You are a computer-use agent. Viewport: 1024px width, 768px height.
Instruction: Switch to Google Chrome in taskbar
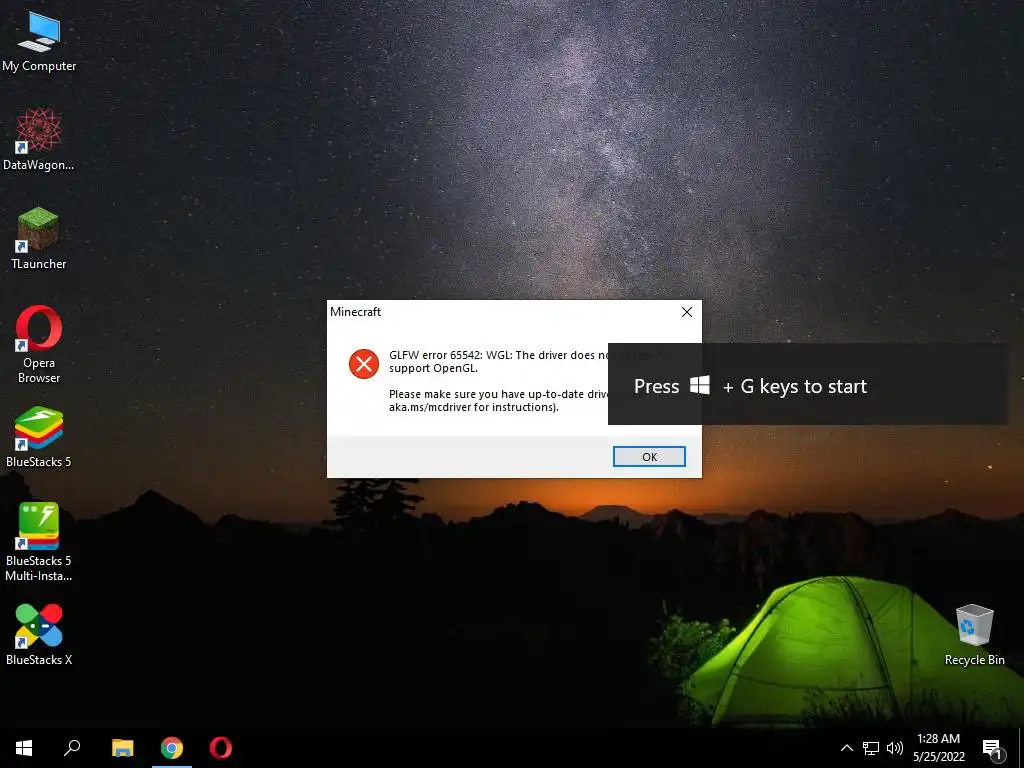[x=172, y=748]
